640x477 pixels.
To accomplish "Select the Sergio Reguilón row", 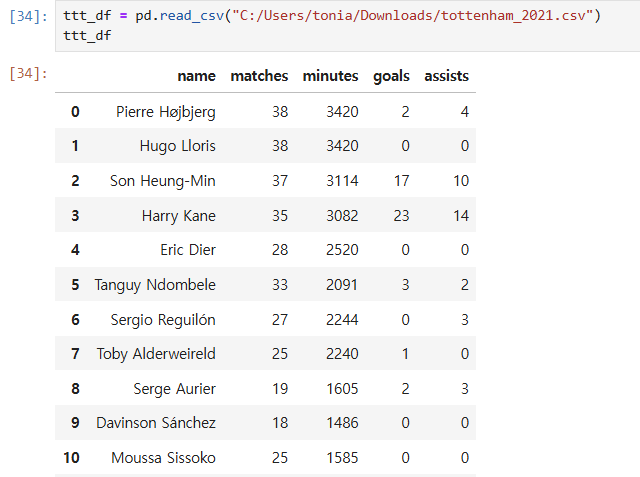I will point(265,319).
